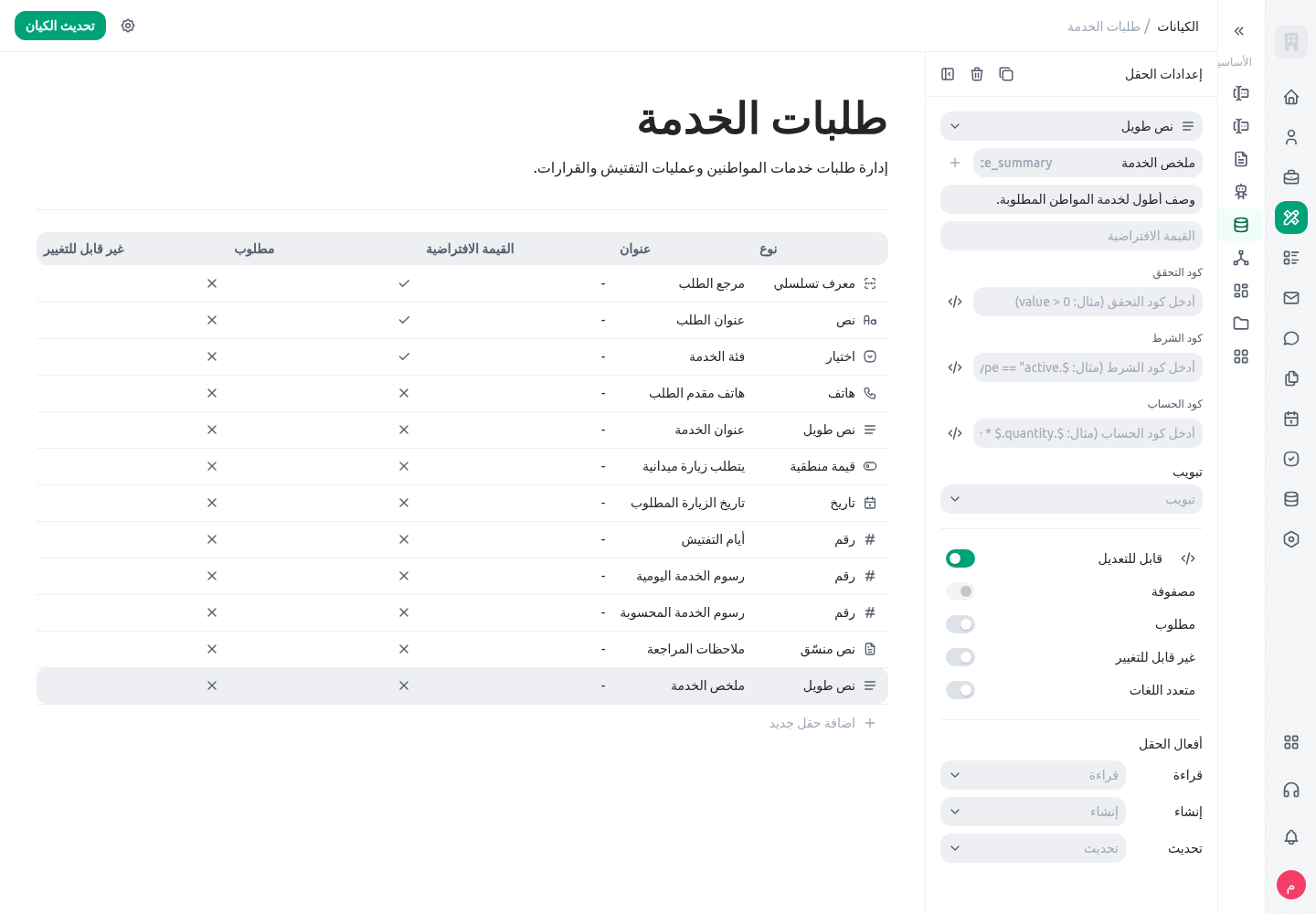Open code editor for كود الحساب

(x=955, y=433)
